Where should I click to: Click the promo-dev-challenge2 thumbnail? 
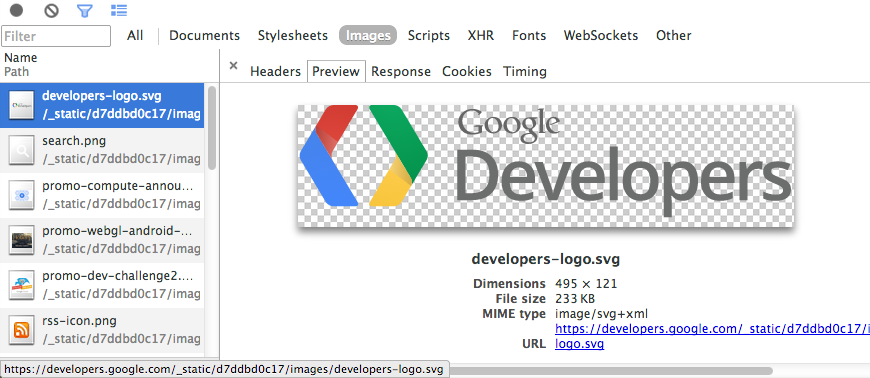22,285
